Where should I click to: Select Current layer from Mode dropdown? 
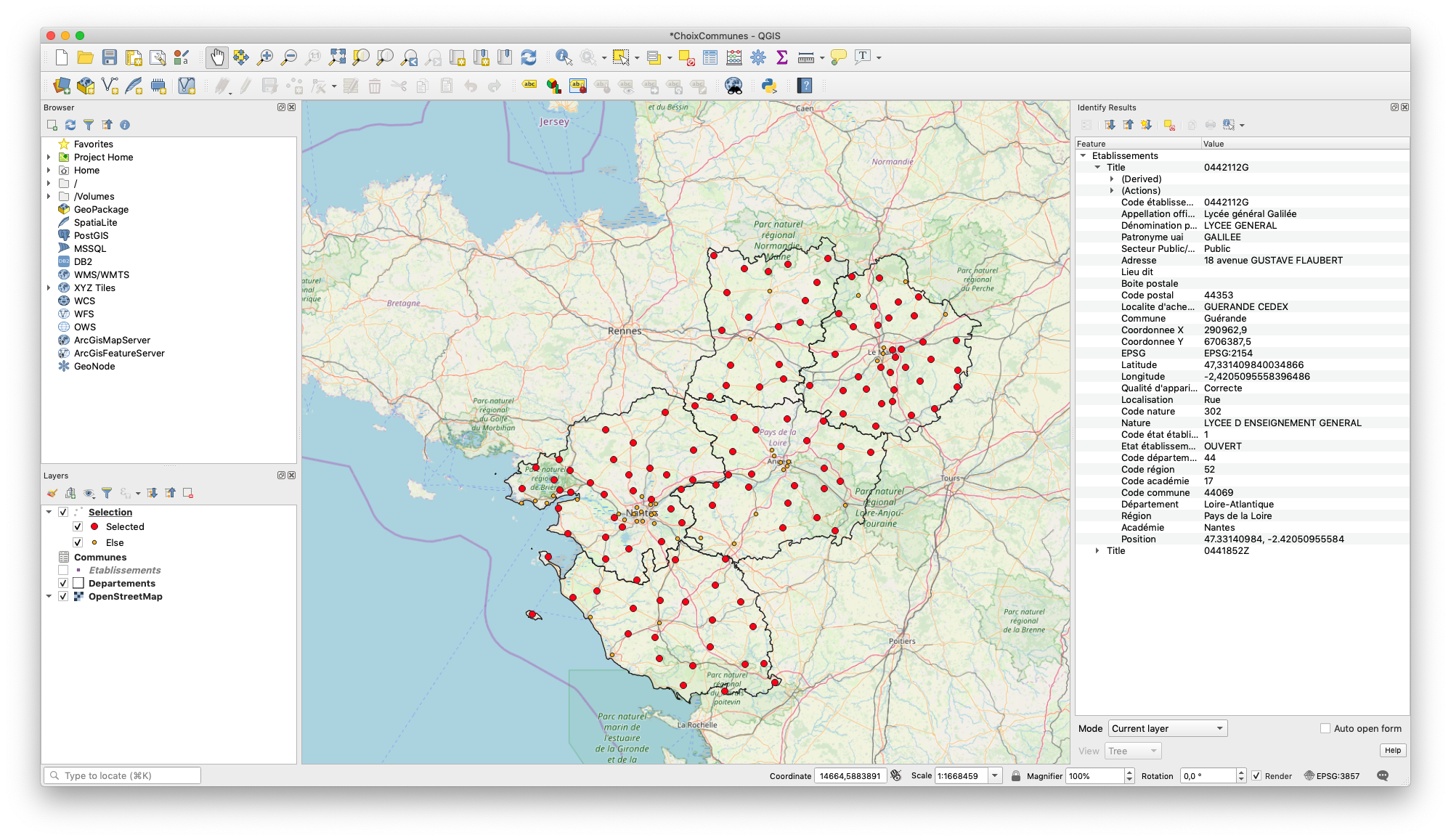tap(1164, 728)
